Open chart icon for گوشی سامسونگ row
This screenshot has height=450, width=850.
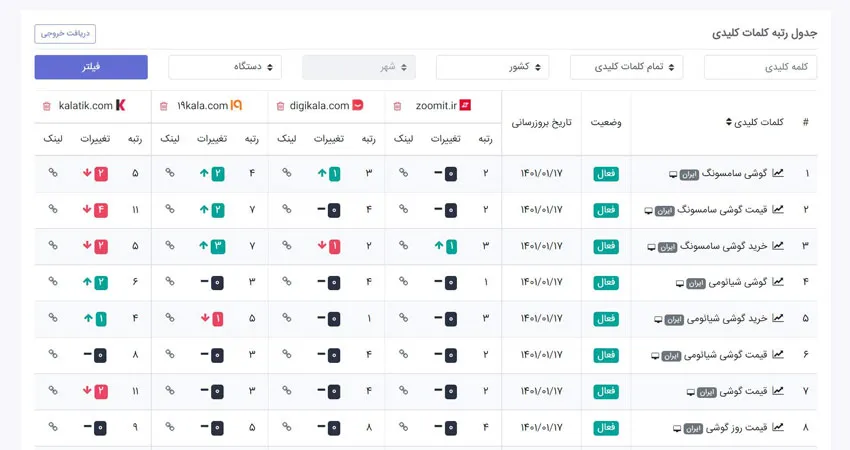point(778,173)
